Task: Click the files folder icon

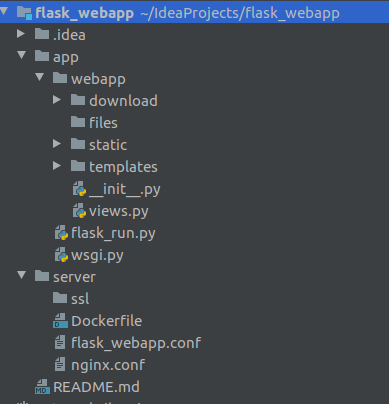Action: tap(78, 122)
